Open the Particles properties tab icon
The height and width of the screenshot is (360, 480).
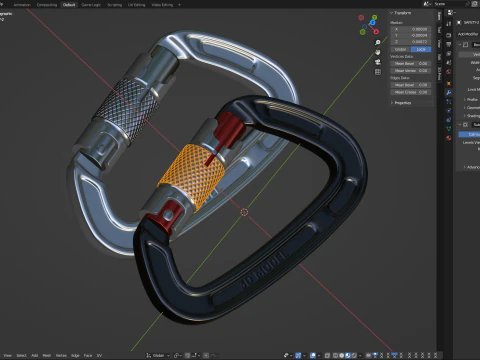click(449, 101)
